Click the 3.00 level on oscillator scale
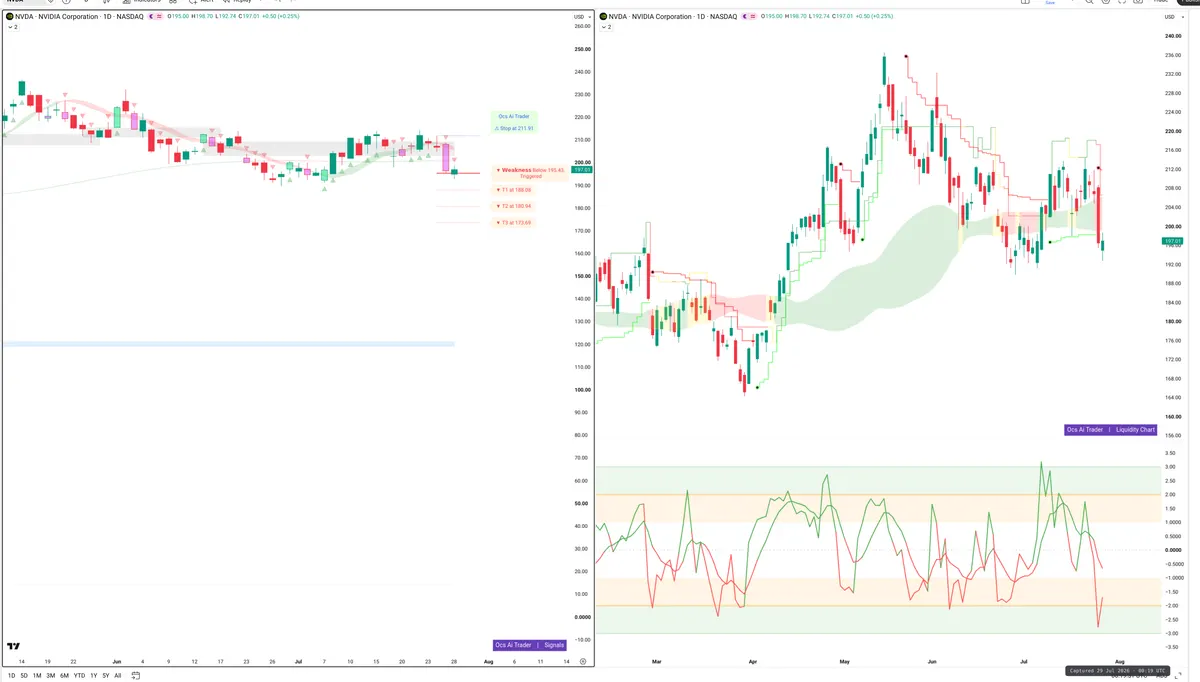The width and height of the screenshot is (1200, 682). coord(1170,467)
